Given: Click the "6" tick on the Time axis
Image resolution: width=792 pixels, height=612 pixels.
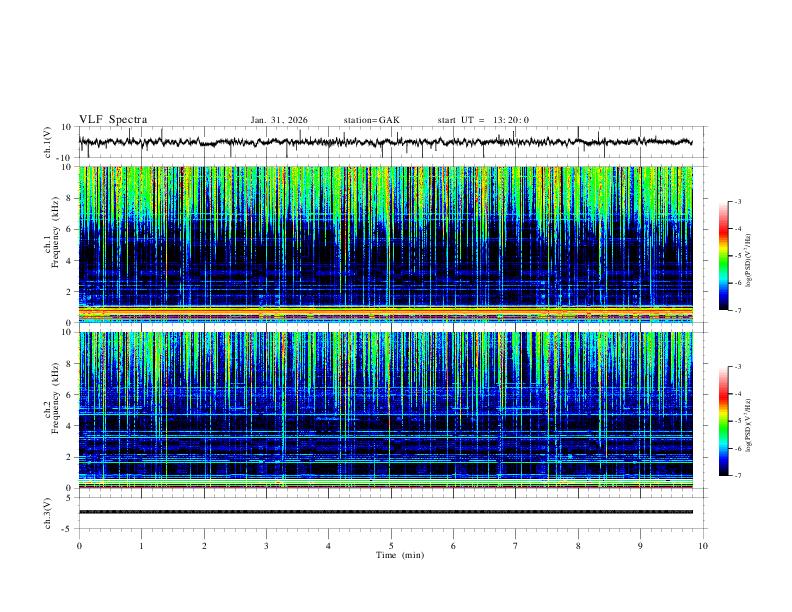Looking at the screenshot, I should [x=453, y=546].
